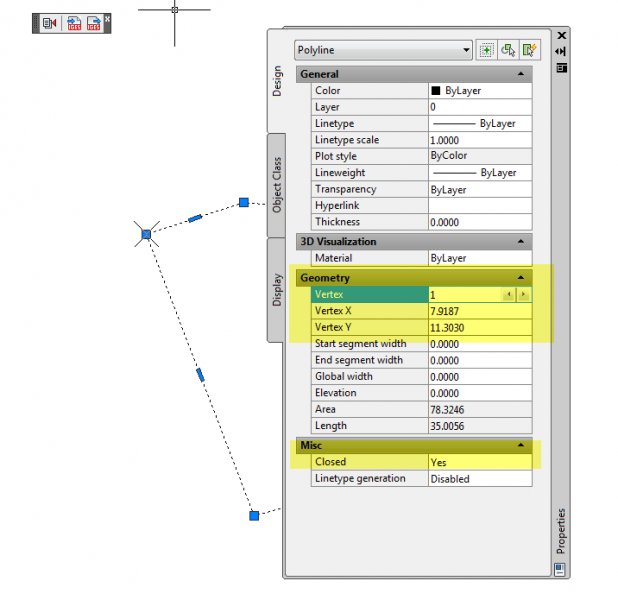Collapse the Misc section

[520, 445]
